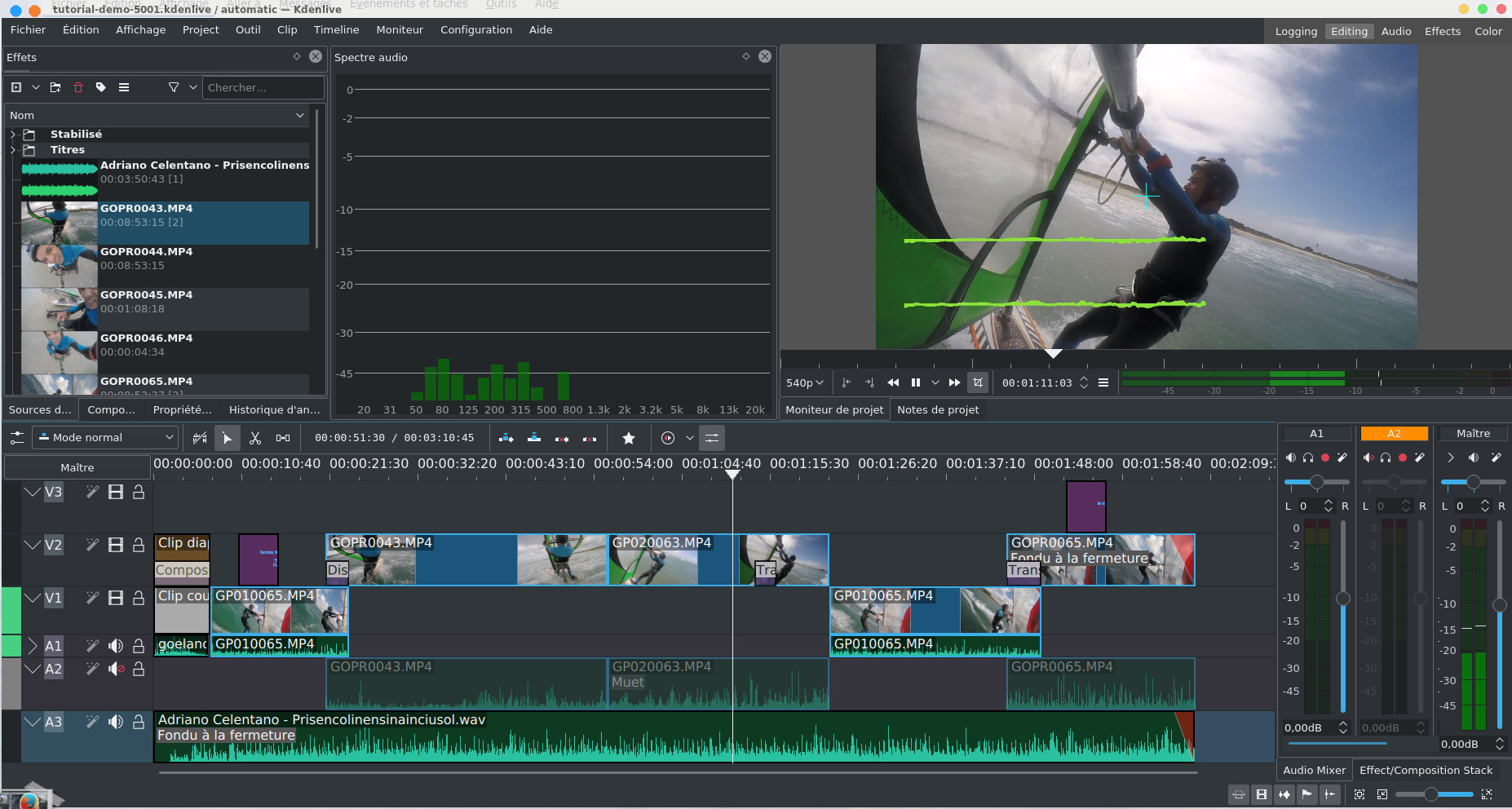Open the 540p resolution dropdown
The image size is (1512, 809).
805,382
